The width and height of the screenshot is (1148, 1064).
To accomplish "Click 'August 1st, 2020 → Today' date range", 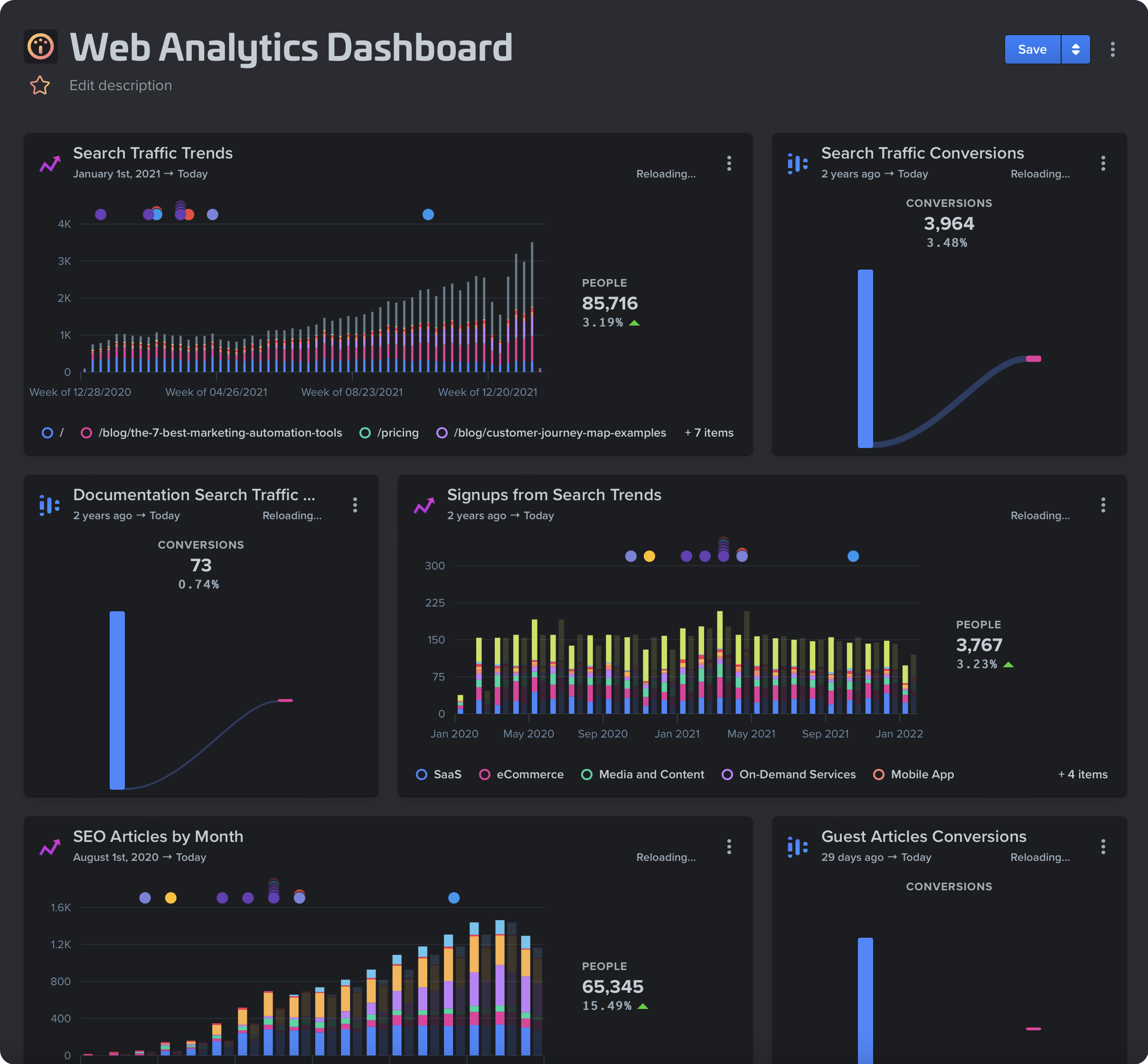I will (140, 857).
